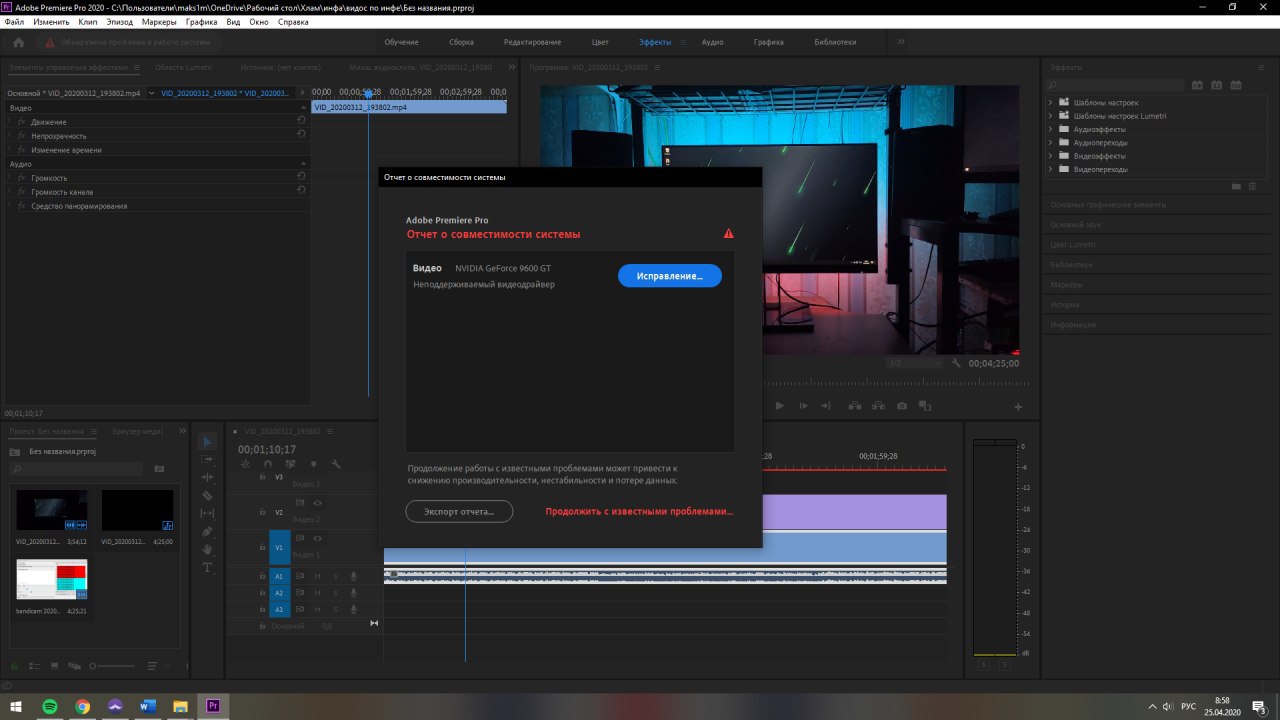Select the Type tool
This screenshot has width=1280, height=720.
[x=207, y=567]
